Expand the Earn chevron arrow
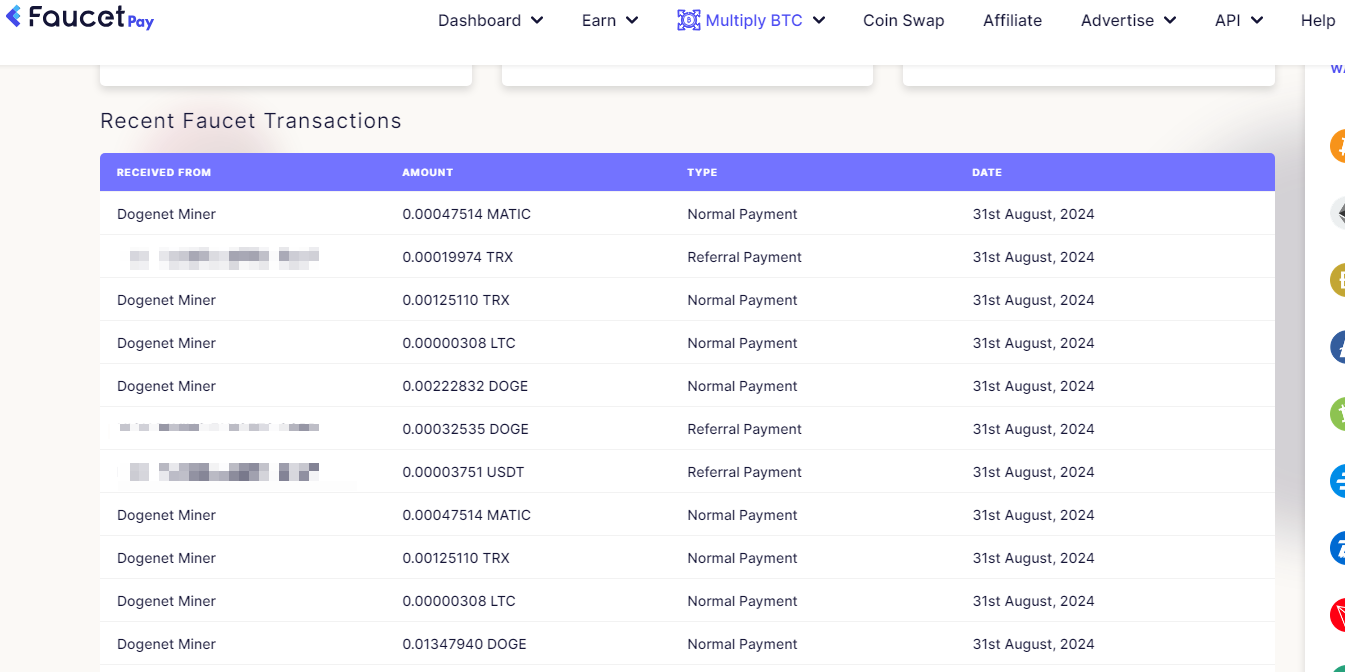This screenshot has width=1345, height=672. click(632, 20)
